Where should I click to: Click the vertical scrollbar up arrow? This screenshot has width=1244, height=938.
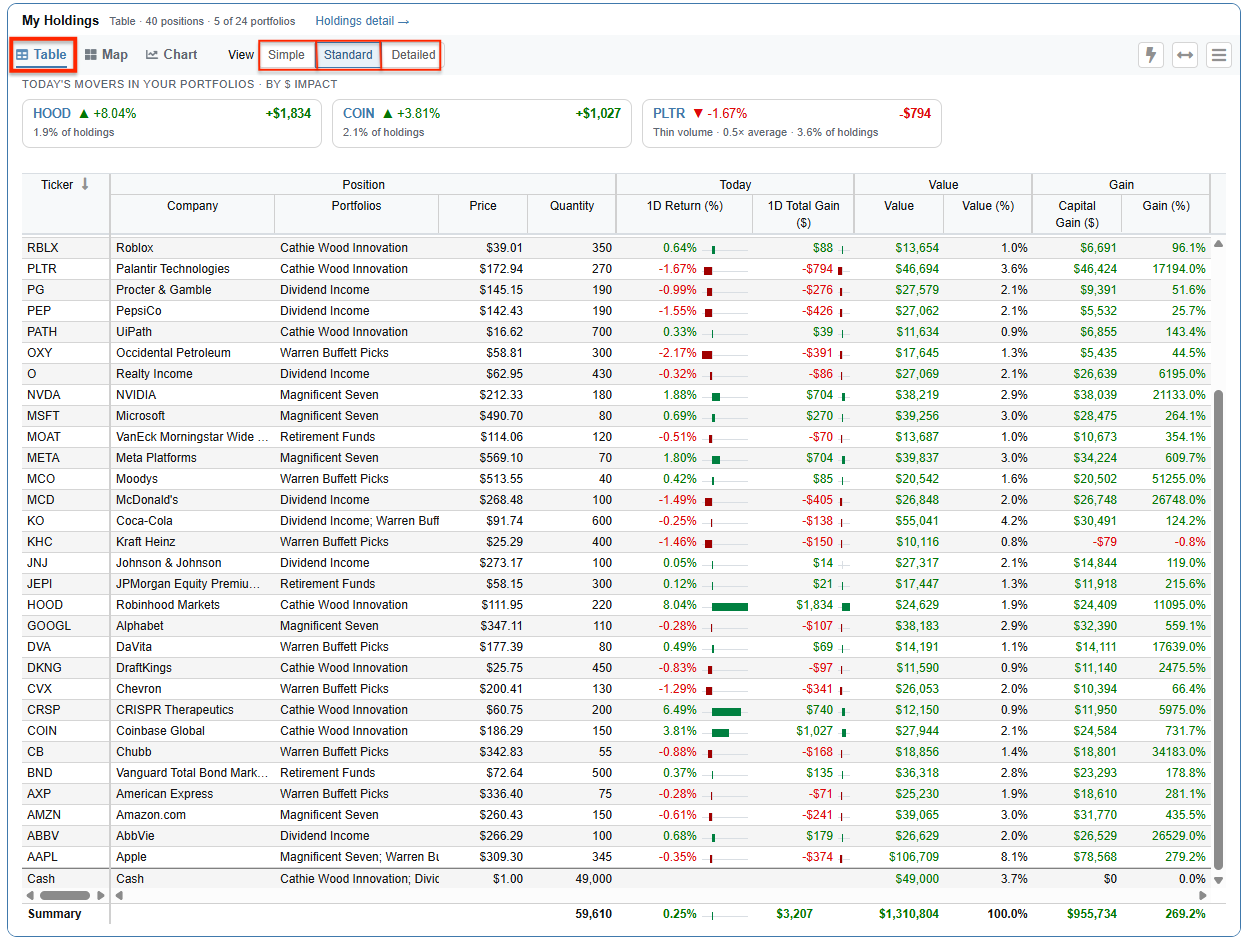pos(1218,244)
